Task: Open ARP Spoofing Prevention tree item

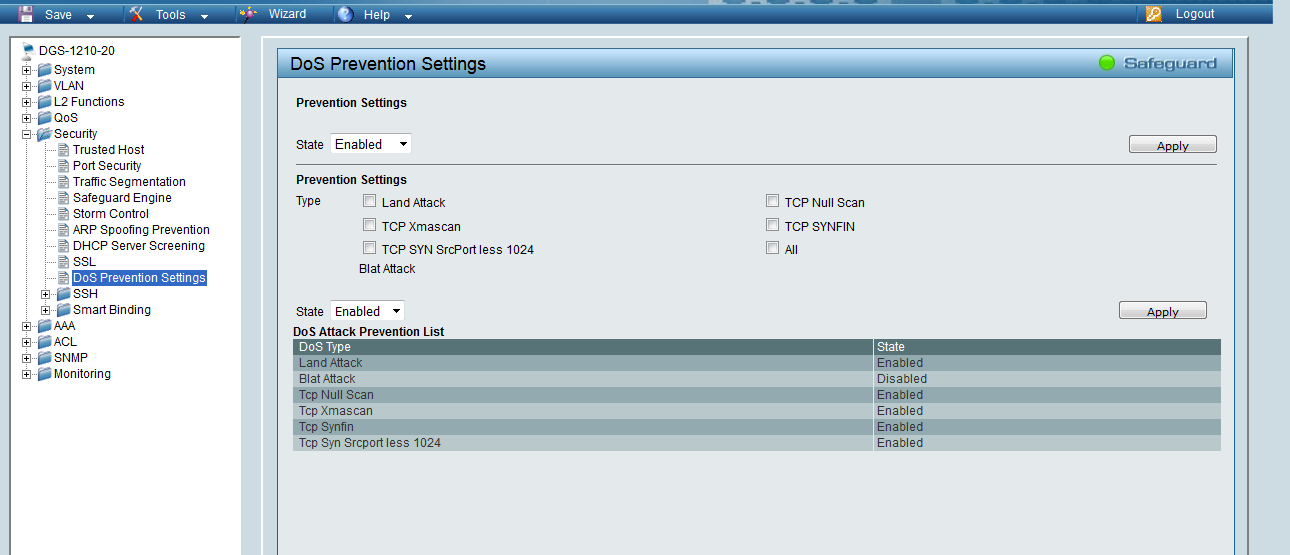Action: pos(141,230)
